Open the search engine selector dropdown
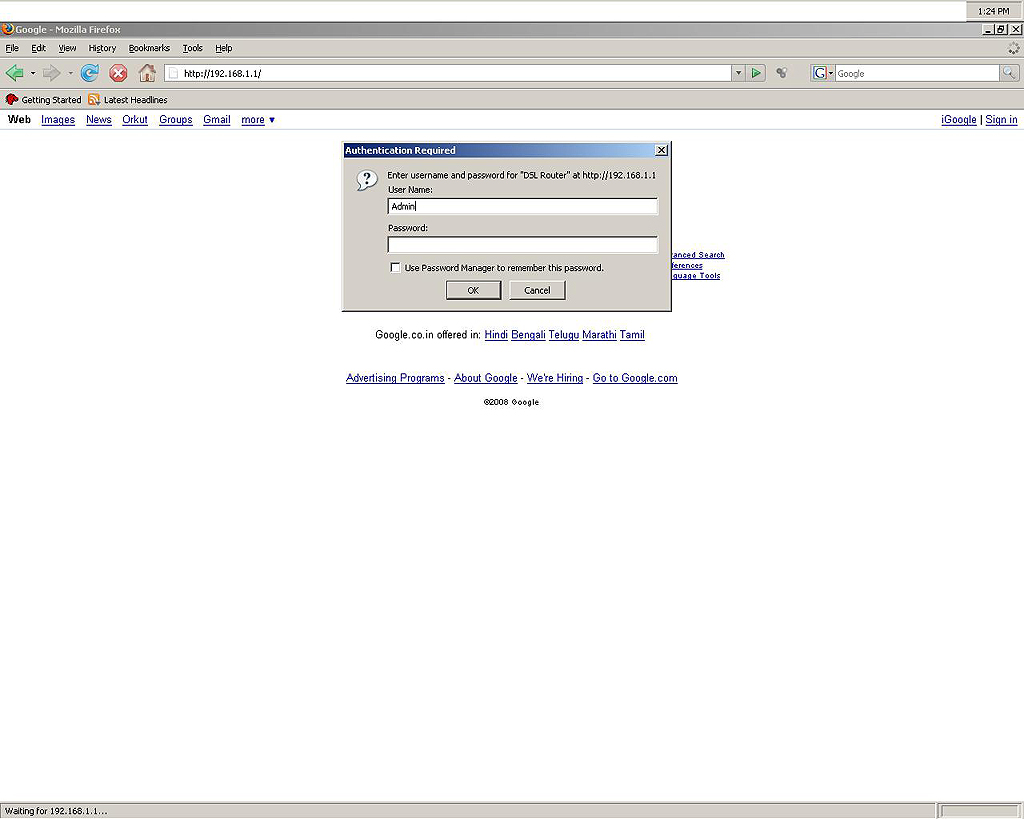This screenshot has height=819, width=1024. point(823,73)
